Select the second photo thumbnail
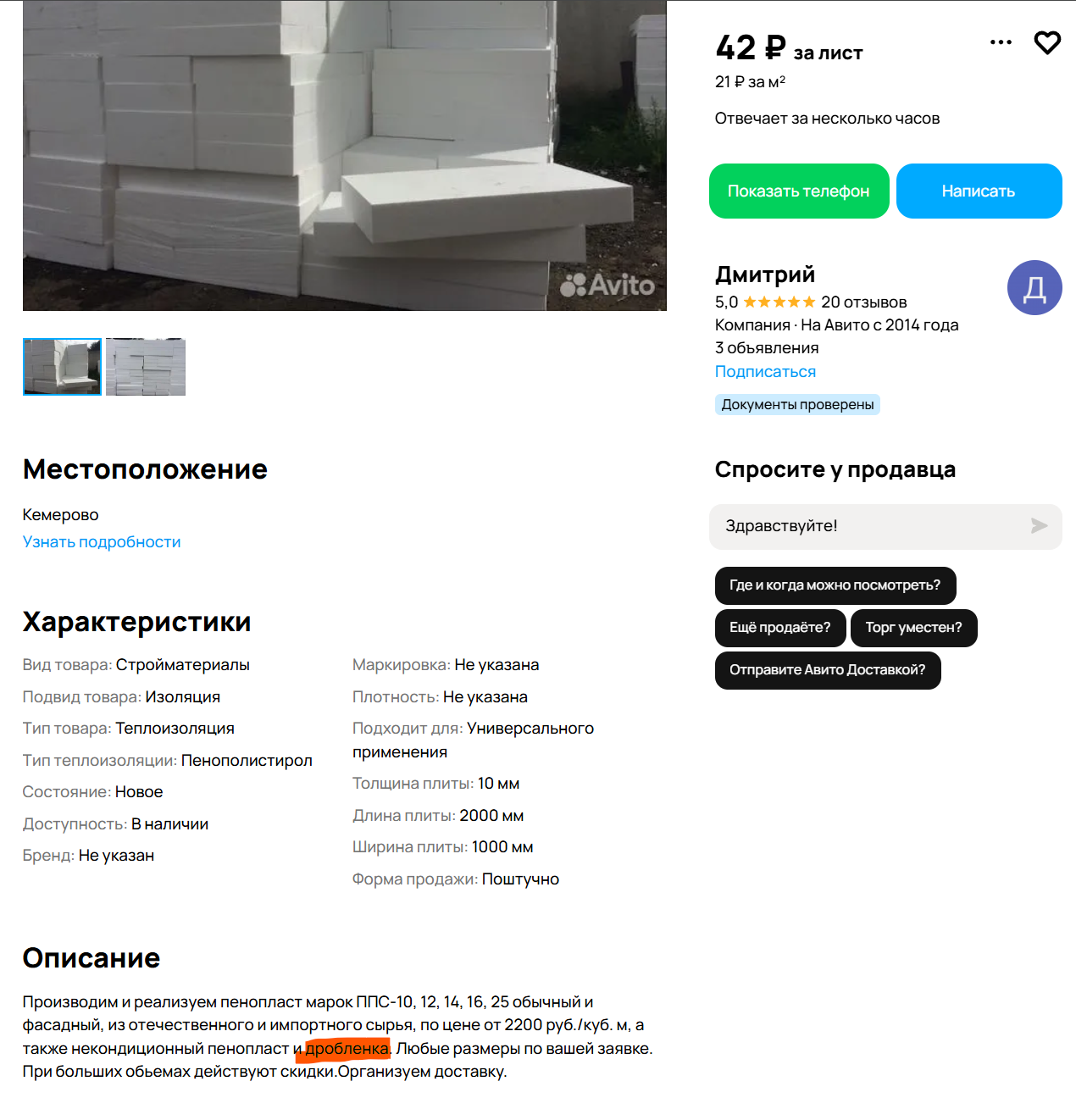1076x1120 pixels. point(146,367)
